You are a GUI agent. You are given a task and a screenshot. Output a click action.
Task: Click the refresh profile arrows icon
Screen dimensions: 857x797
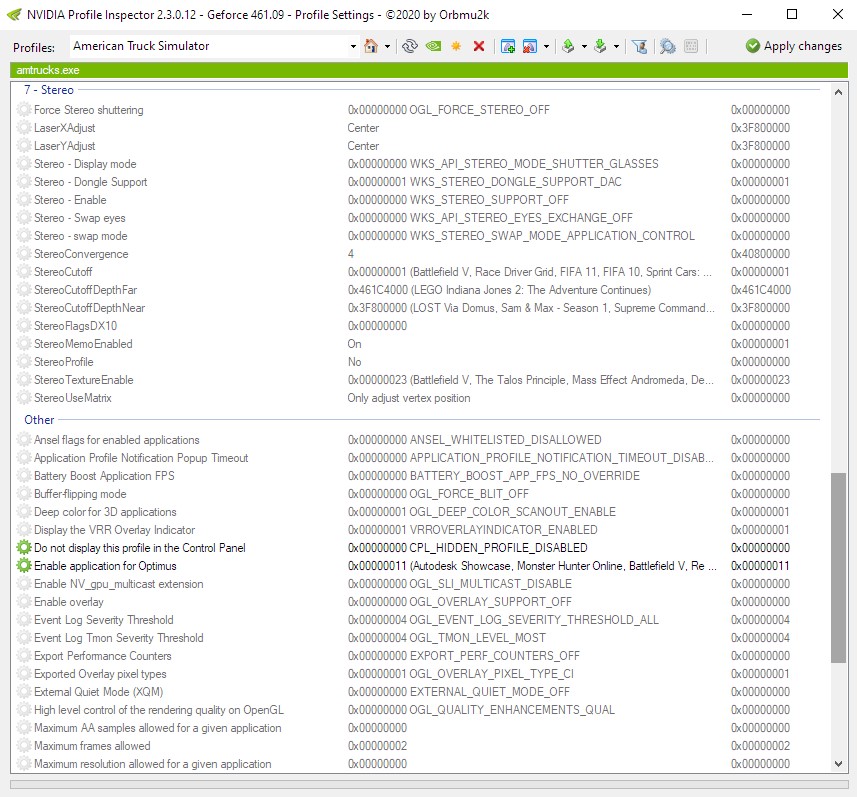[410, 46]
